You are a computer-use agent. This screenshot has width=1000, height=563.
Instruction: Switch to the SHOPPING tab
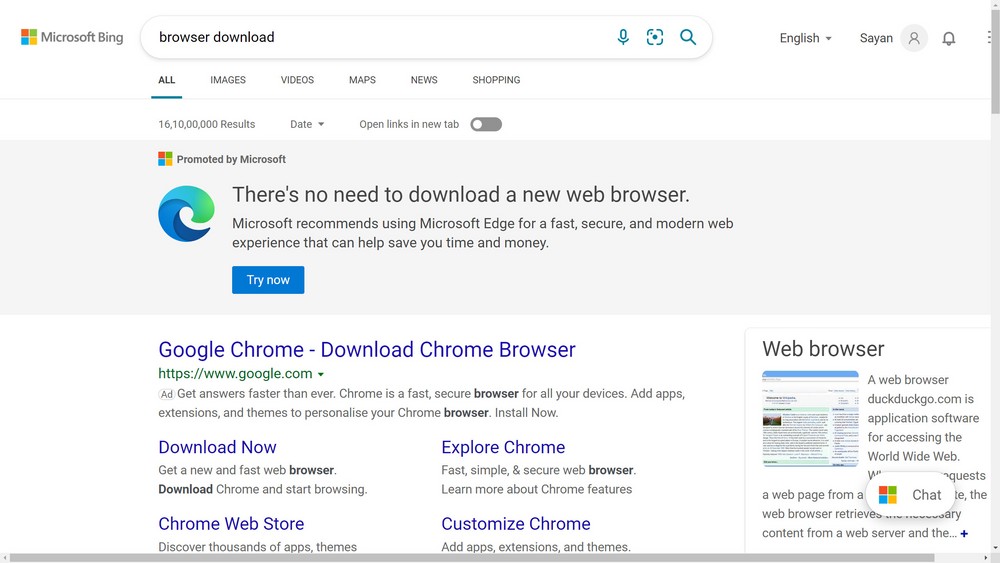pyautogui.click(x=496, y=80)
